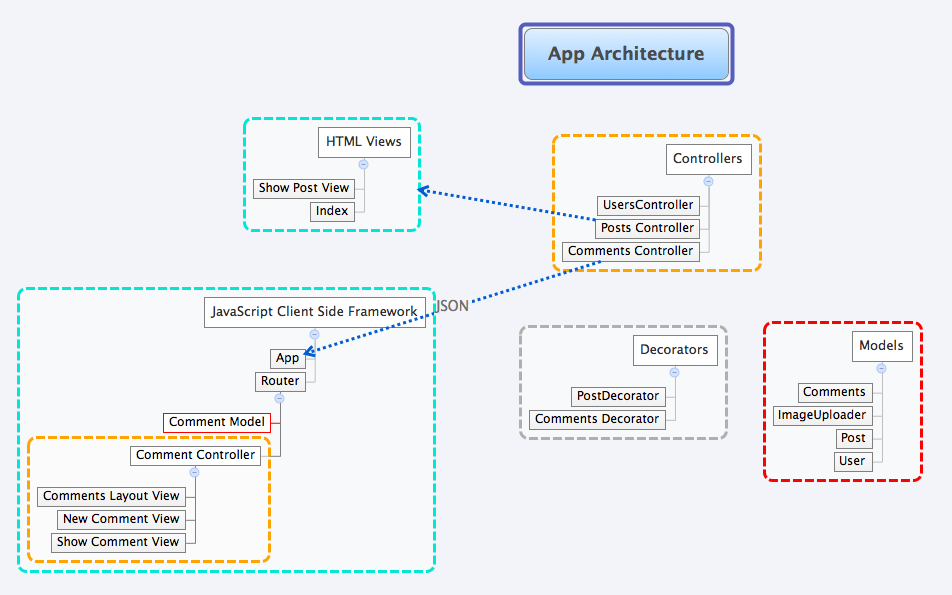
Task: Collapse the HTML Views node children
Action: [x=363, y=164]
